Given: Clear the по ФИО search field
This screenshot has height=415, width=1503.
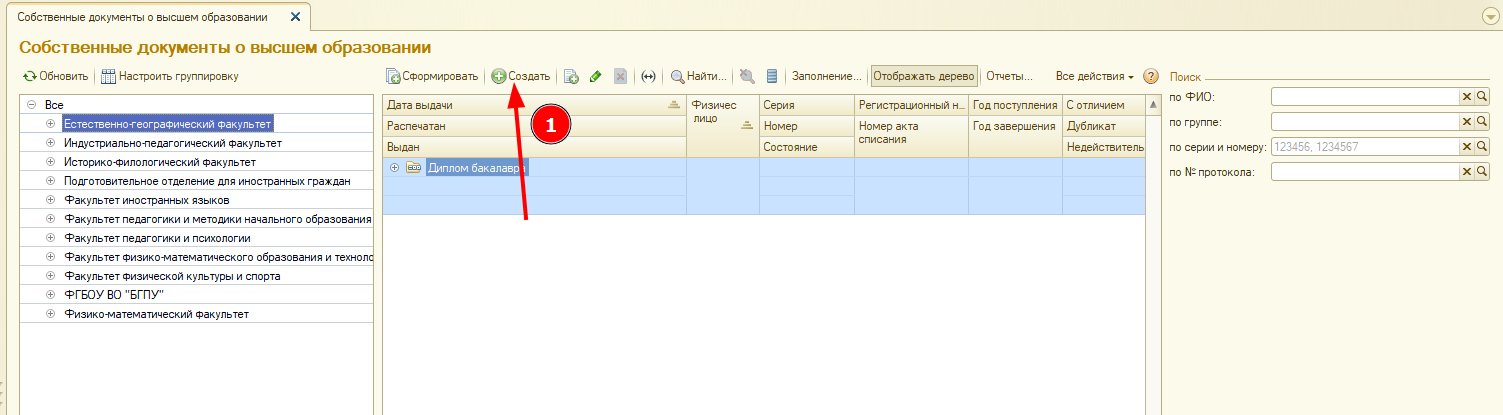Looking at the screenshot, I should (1467, 96).
